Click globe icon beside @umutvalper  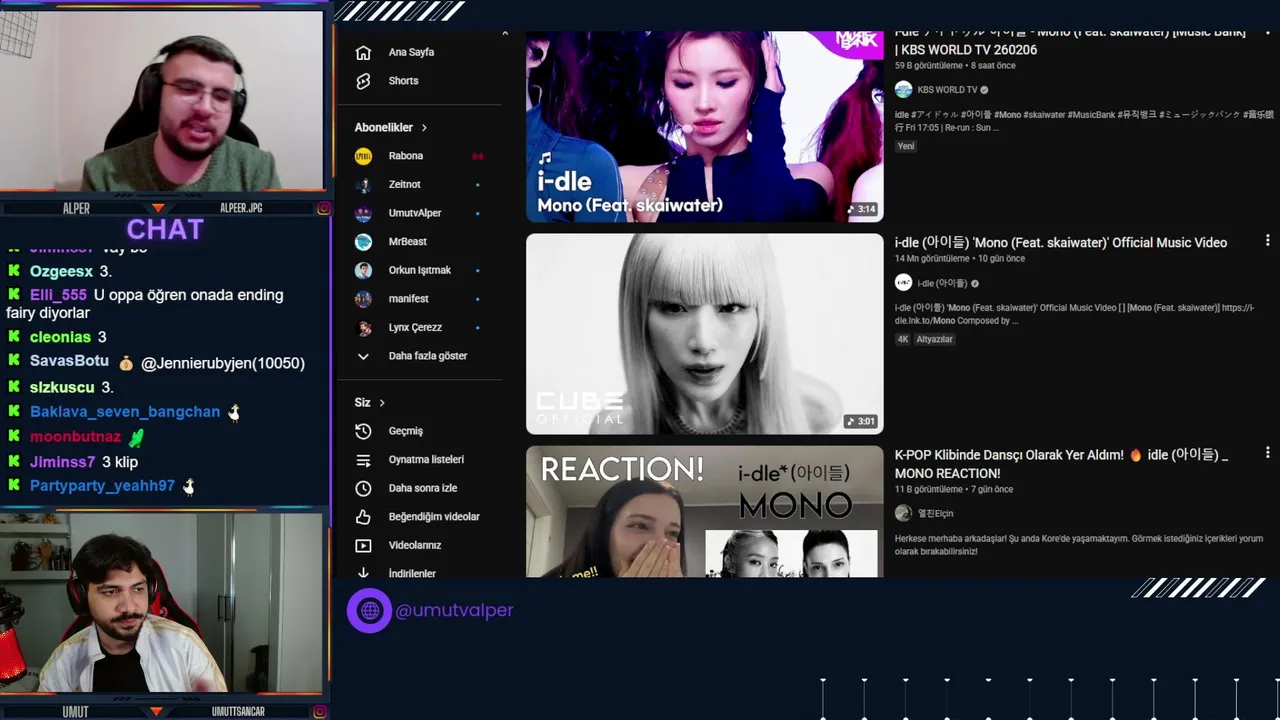369,610
